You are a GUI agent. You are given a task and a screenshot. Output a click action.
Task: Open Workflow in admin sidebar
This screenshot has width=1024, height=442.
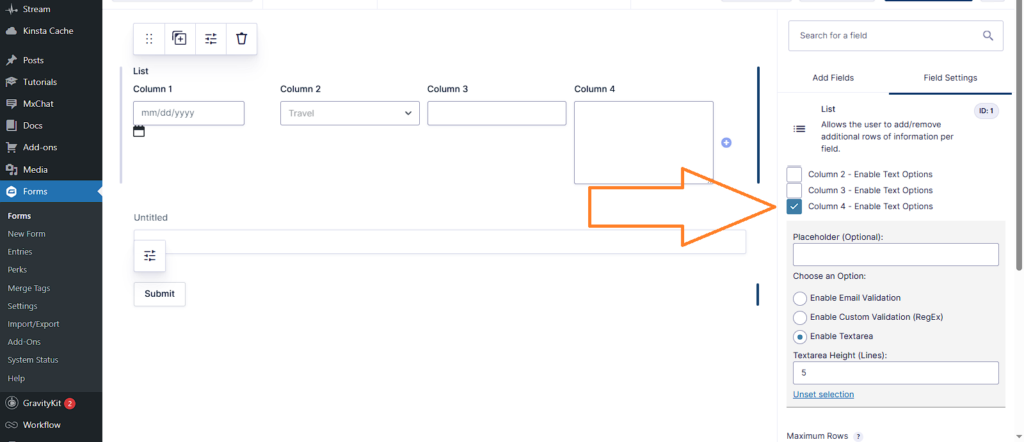point(42,425)
